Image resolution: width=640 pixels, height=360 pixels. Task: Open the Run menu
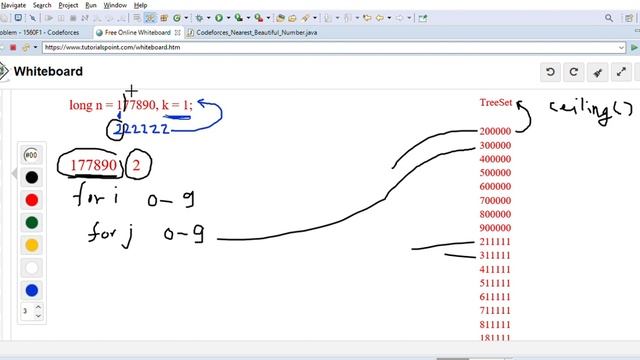point(91,5)
